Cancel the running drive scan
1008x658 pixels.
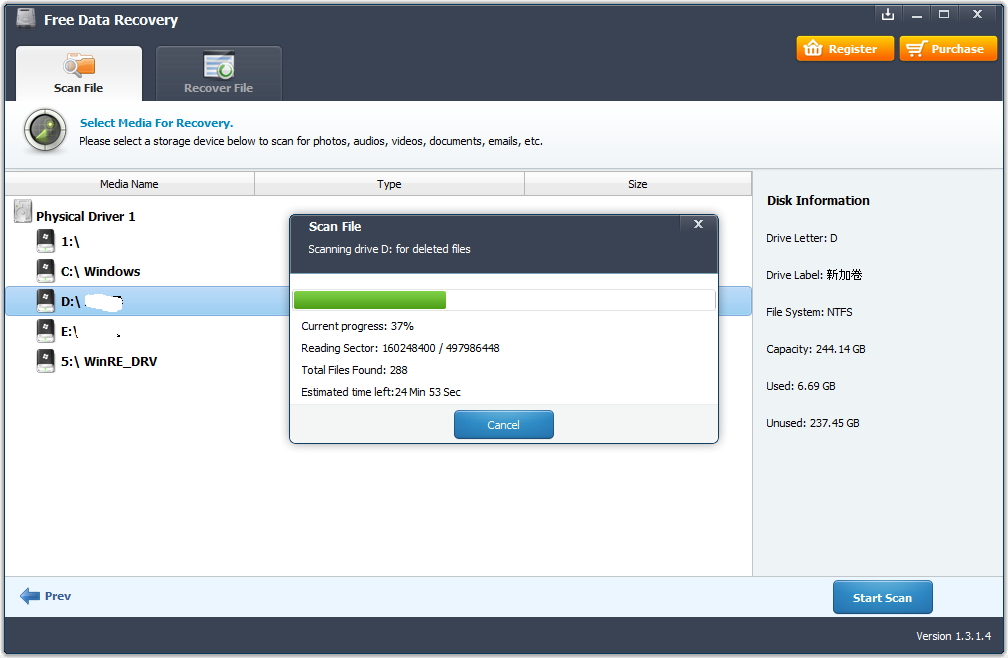503,425
